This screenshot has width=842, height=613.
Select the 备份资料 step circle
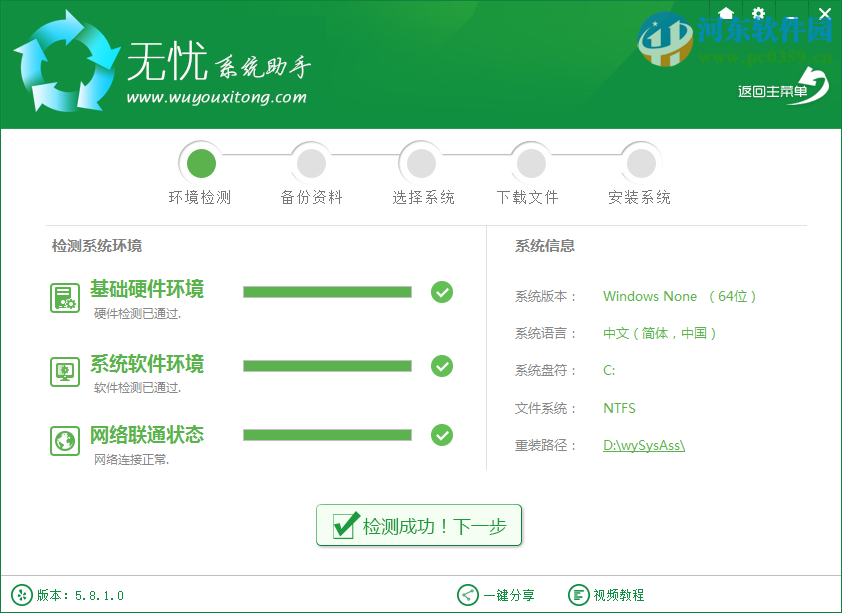coord(311,161)
